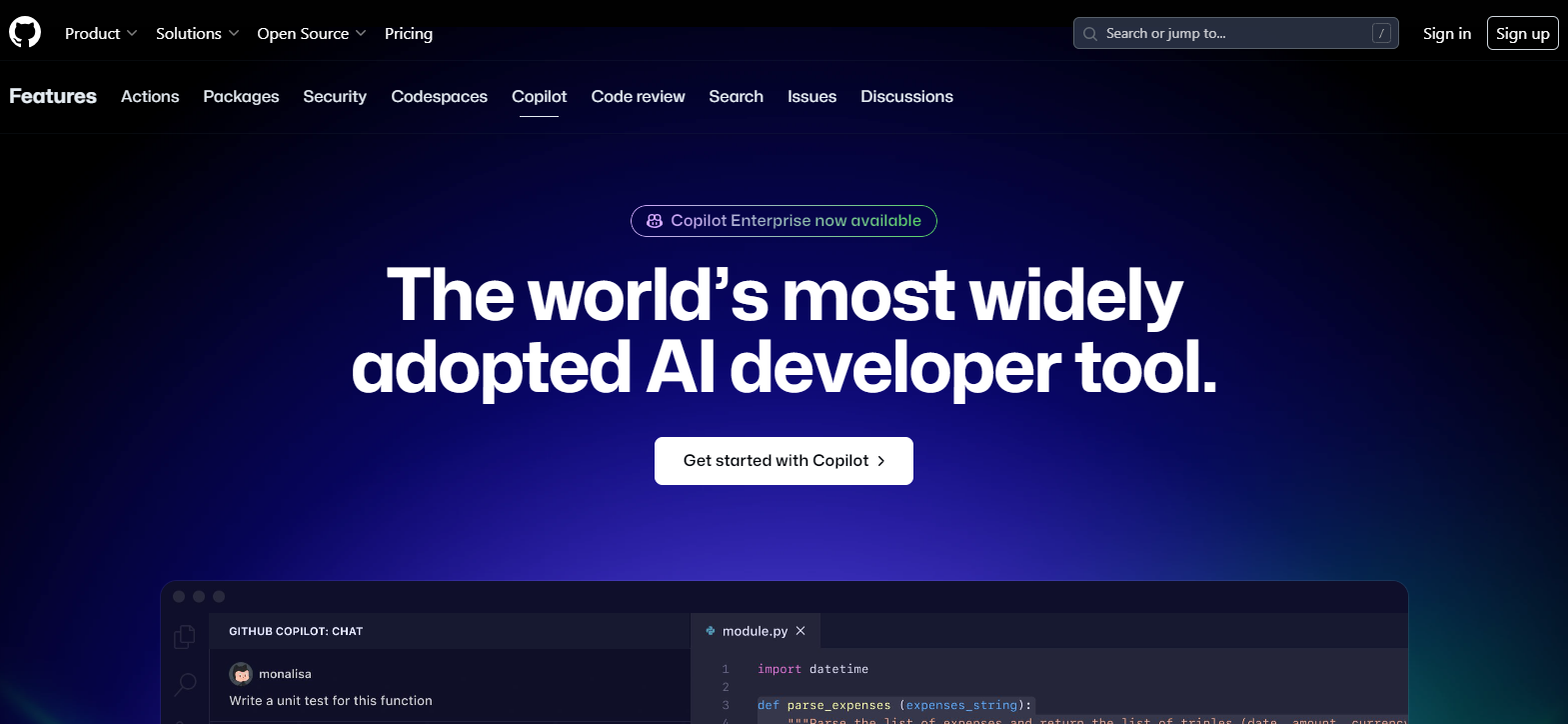Click the Python file icon on module.py

[x=710, y=631]
